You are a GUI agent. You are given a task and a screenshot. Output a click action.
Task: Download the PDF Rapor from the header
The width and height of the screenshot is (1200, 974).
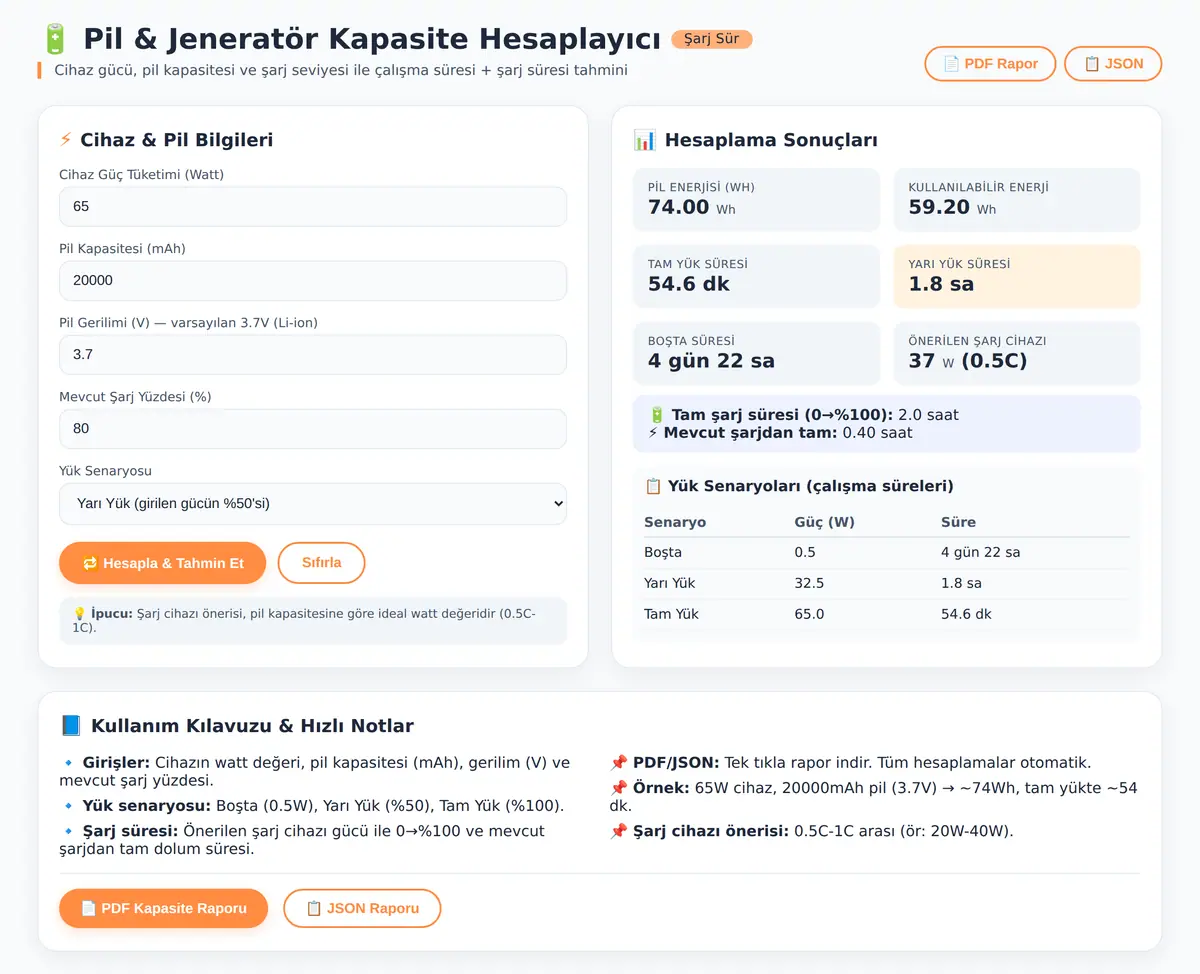990,64
